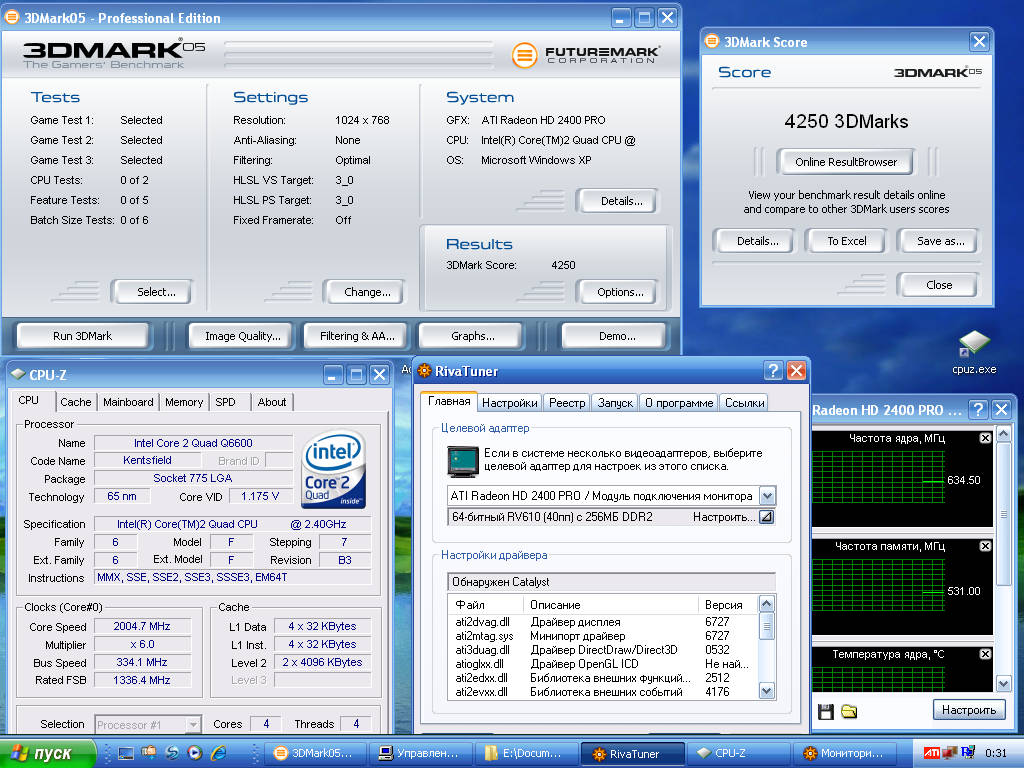Open the target adapter dropdown in RivaTuner
Image resolution: width=1024 pixels, height=768 pixels.
point(767,496)
